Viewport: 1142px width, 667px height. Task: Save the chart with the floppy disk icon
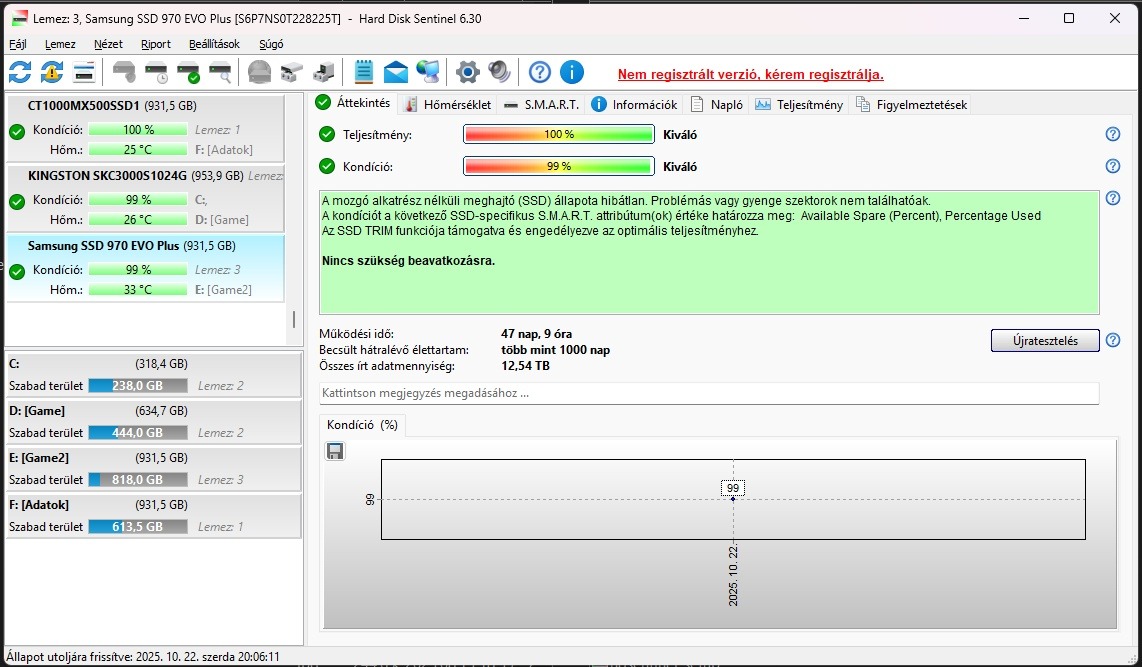click(335, 451)
